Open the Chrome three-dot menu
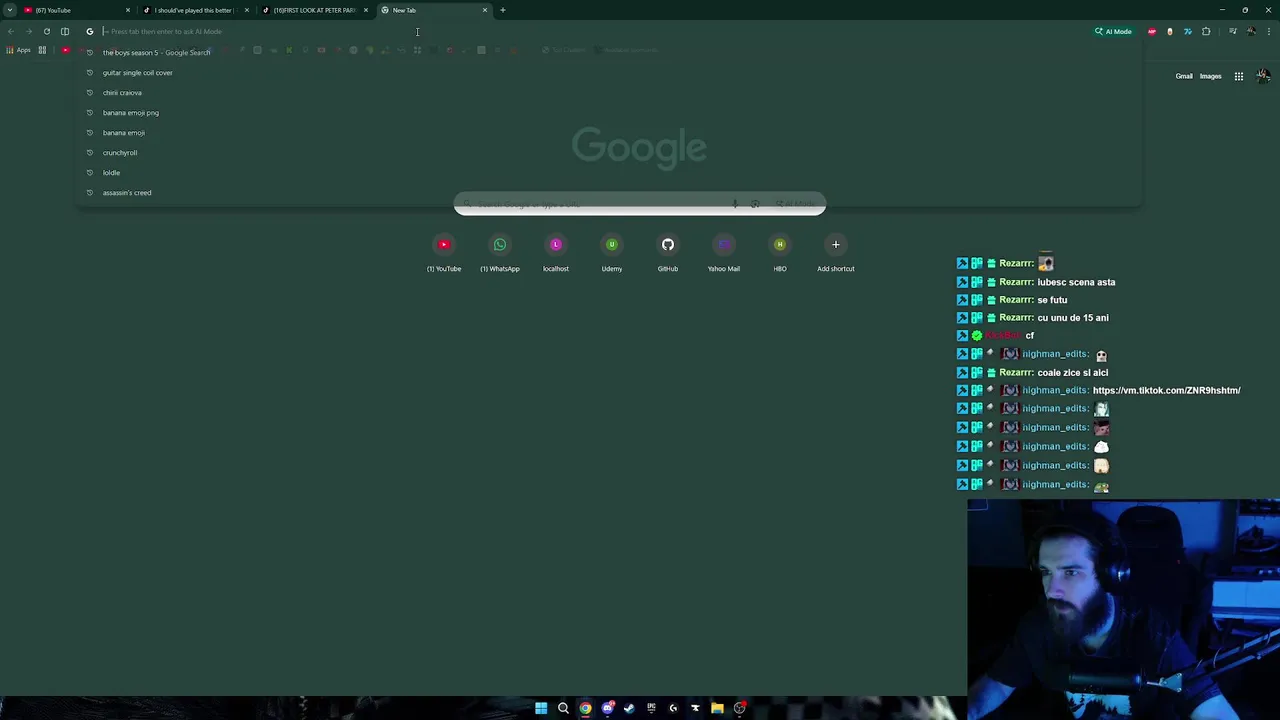Viewport: 1280px width, 720px height. (x=1269, y=31)
